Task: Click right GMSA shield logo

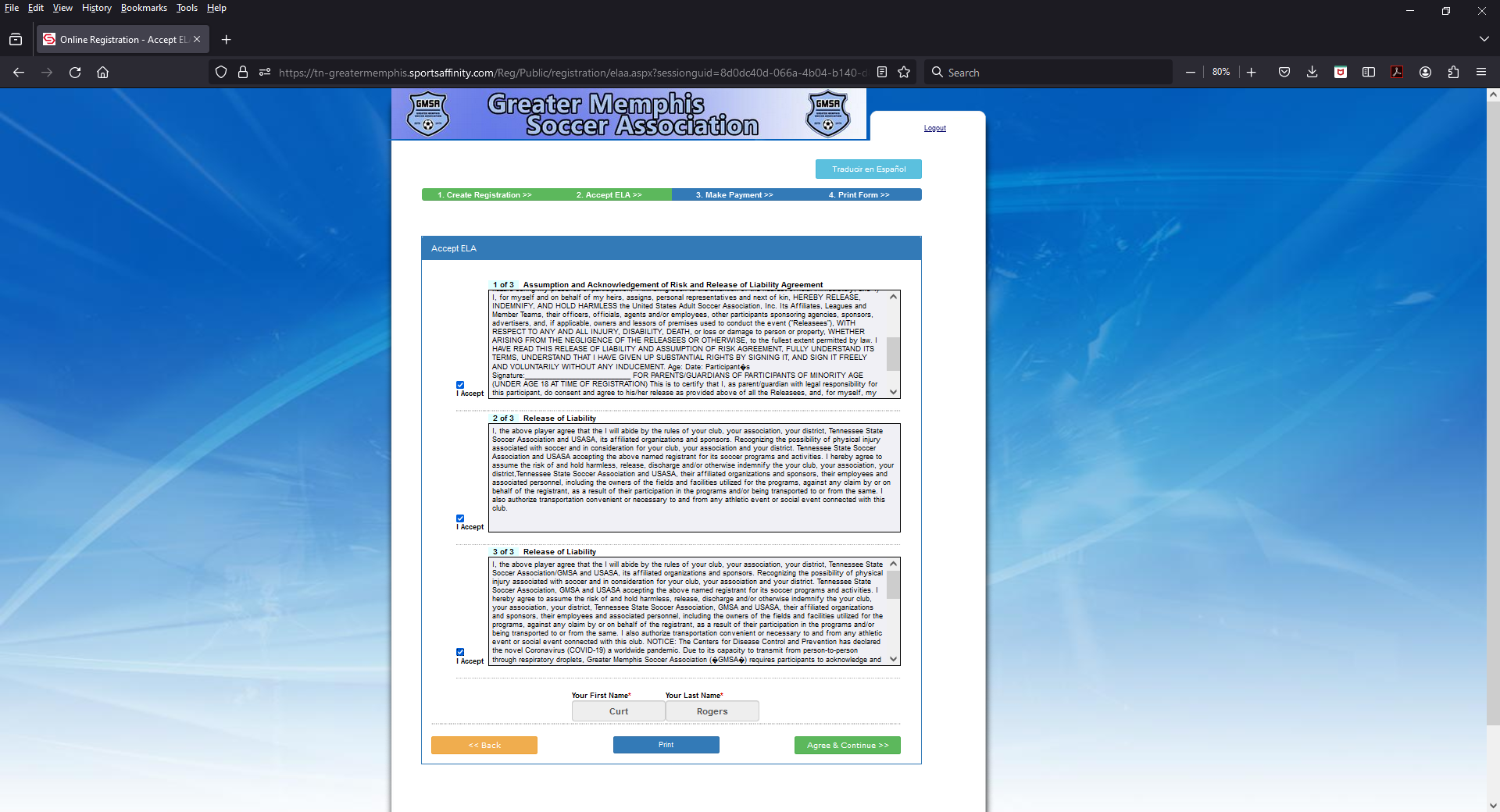Action: tap(827, 114)
